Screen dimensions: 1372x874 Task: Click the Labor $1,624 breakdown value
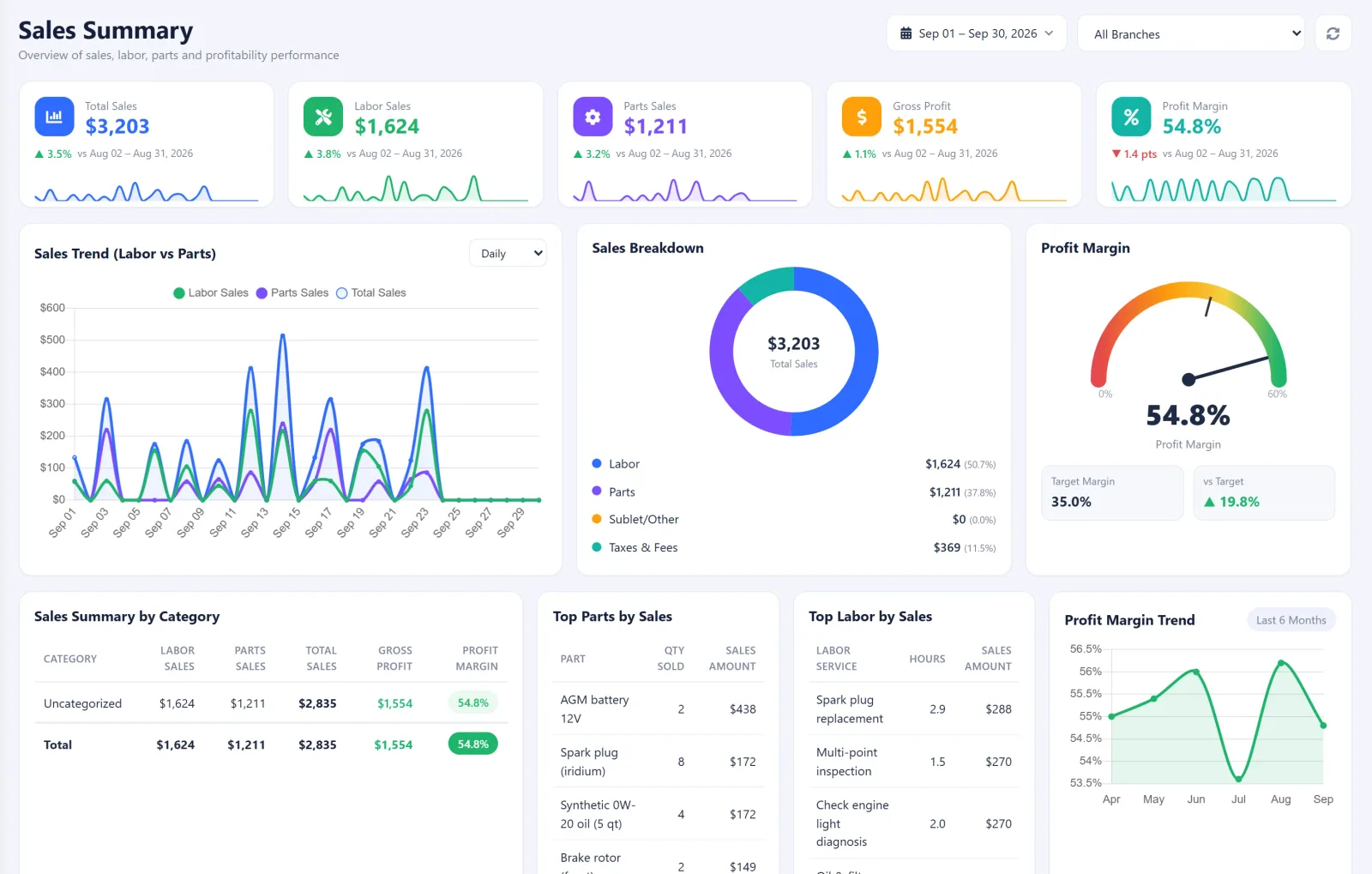click(x=942, y=464)
